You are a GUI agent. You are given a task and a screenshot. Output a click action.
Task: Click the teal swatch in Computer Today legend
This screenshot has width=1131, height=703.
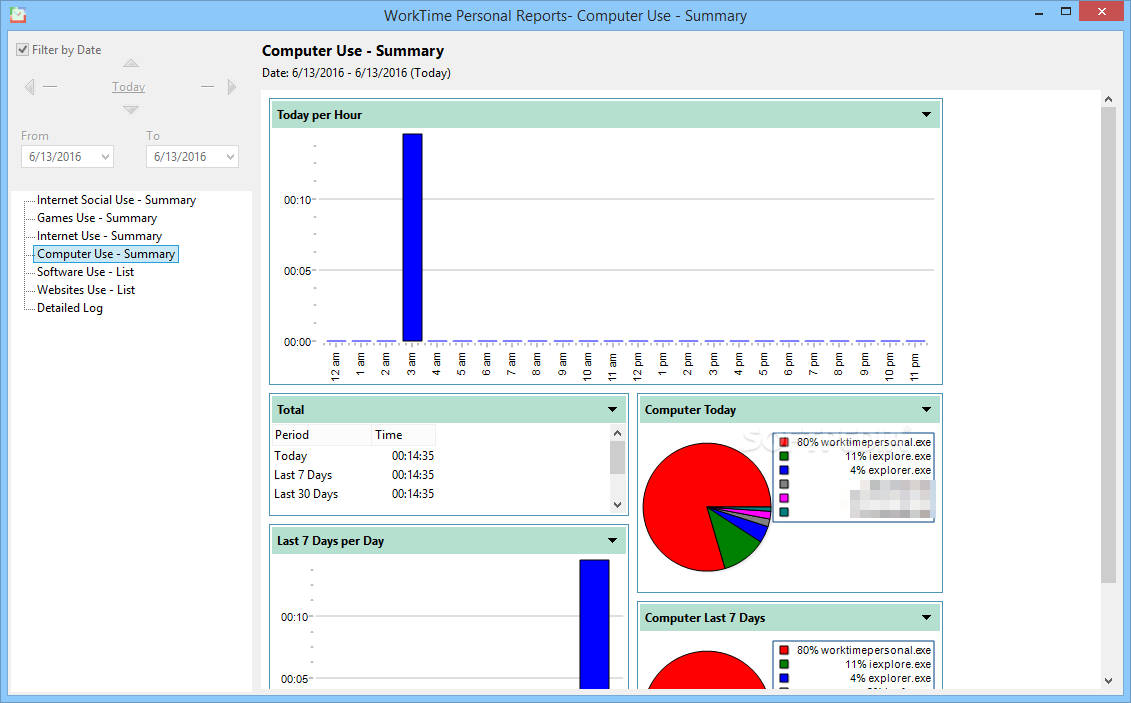coord(784,513)
